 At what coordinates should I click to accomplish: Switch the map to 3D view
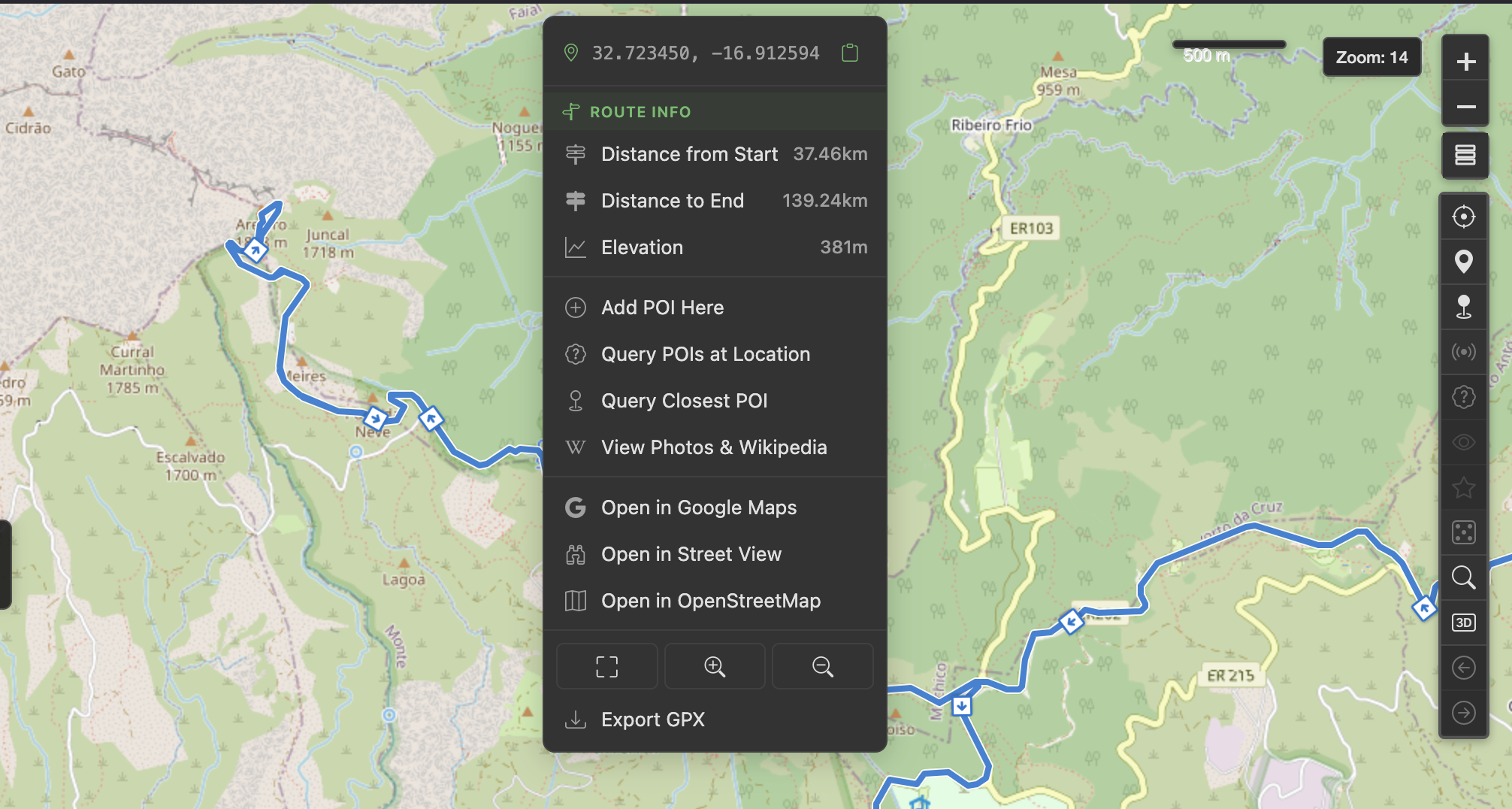pos(1464,623)
